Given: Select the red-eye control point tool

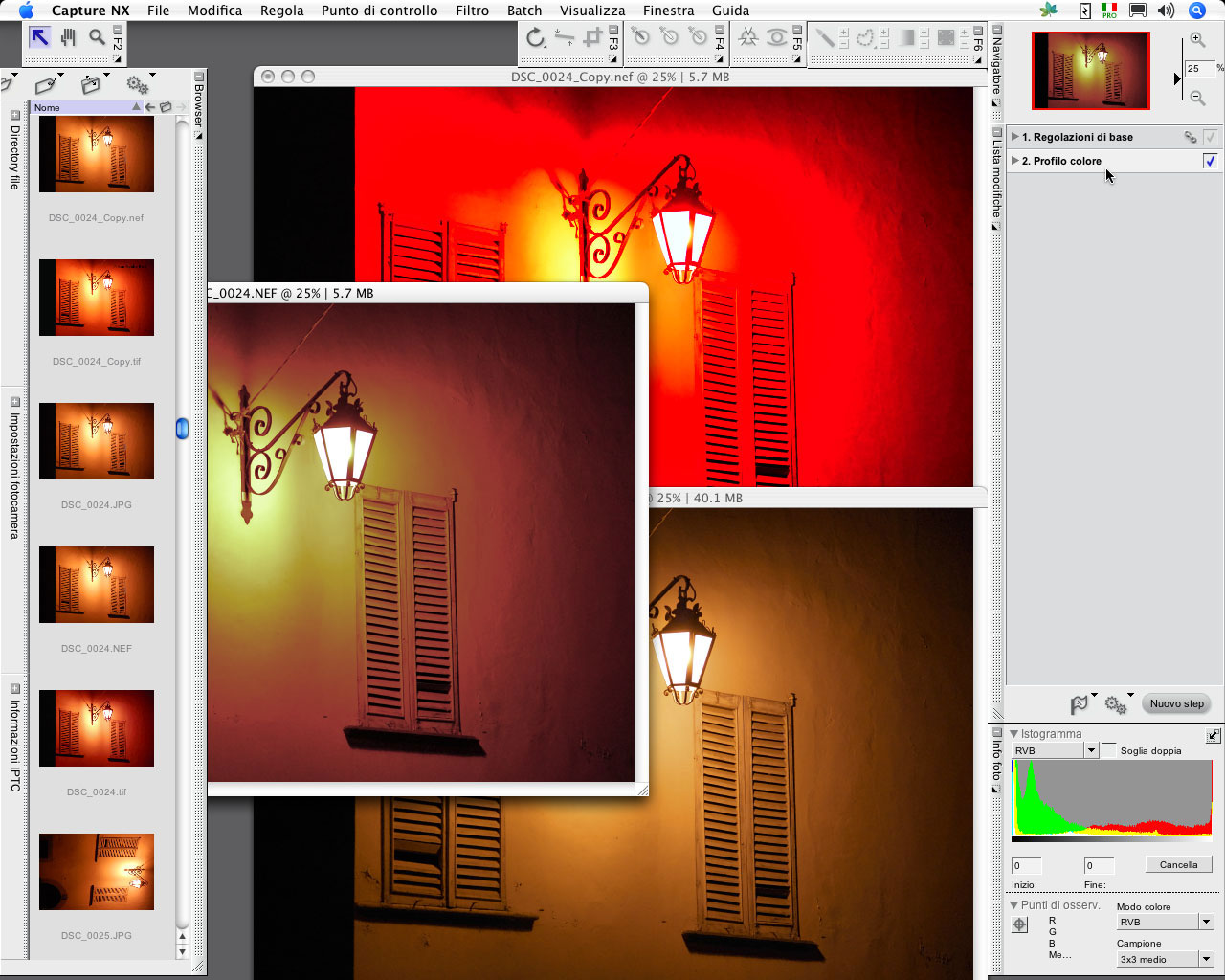Looking at the screenshot, I should [x=777, y=37].
